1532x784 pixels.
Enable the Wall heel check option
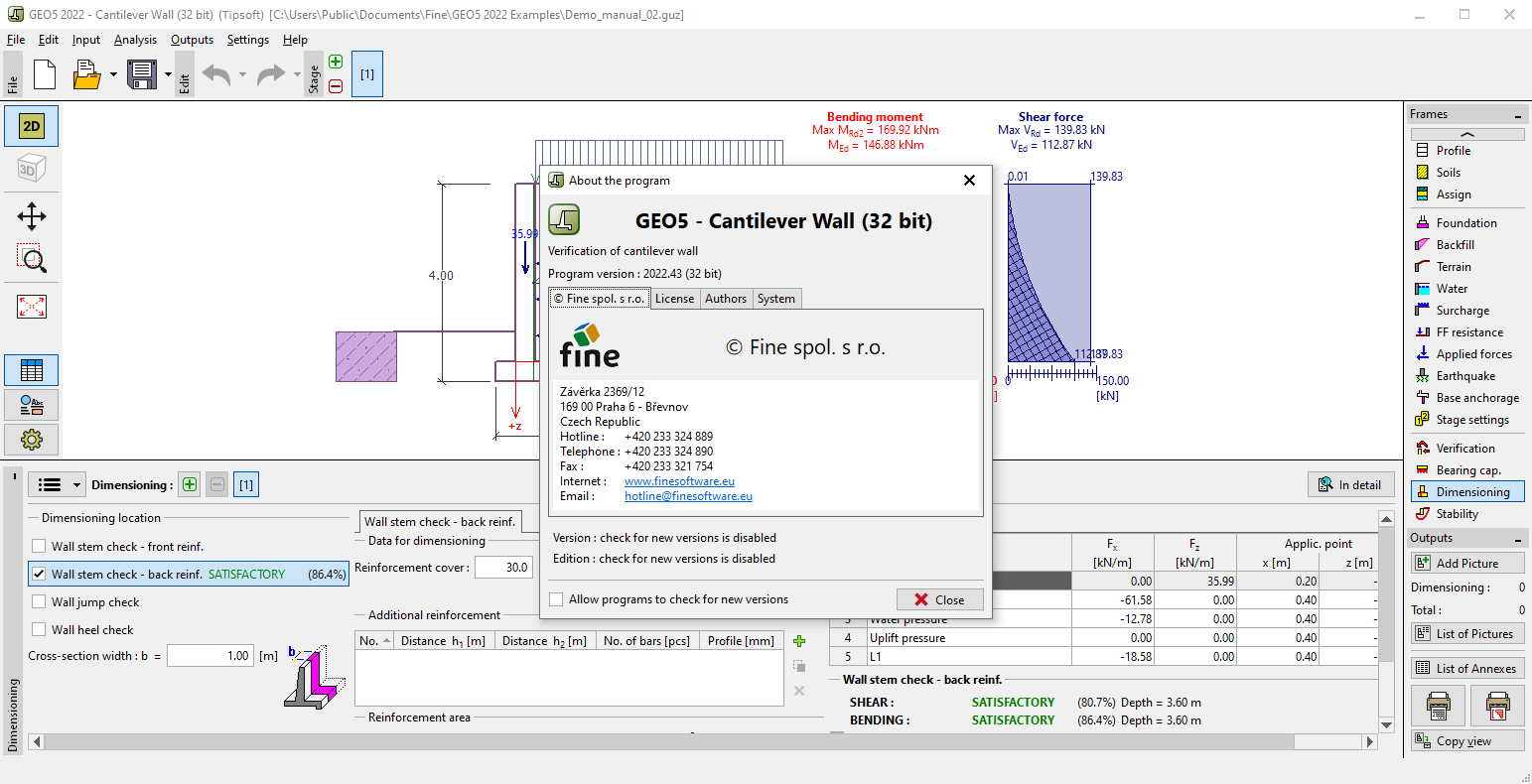point(39,630)
